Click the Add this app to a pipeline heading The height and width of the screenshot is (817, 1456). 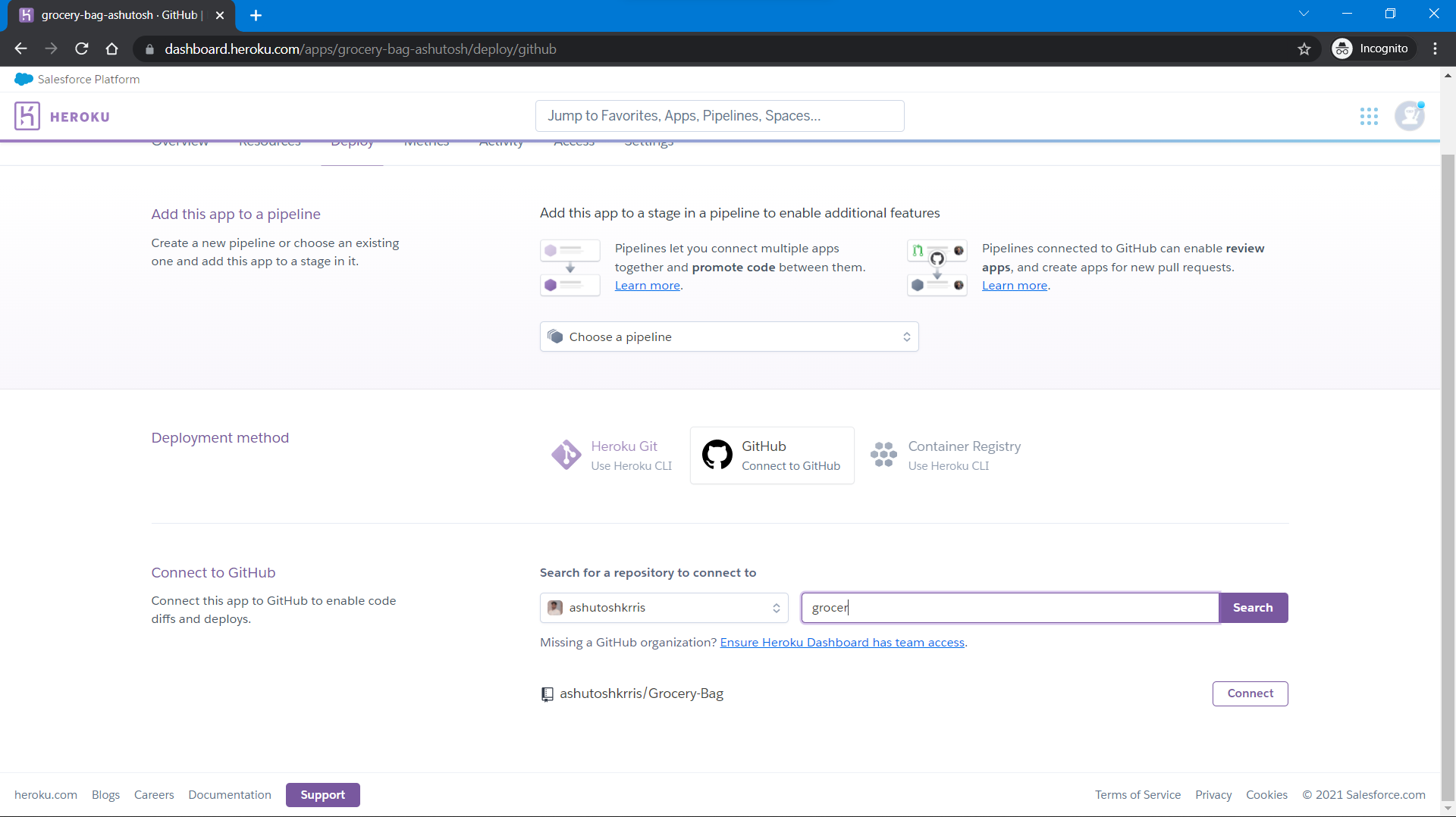pos(236,214)
